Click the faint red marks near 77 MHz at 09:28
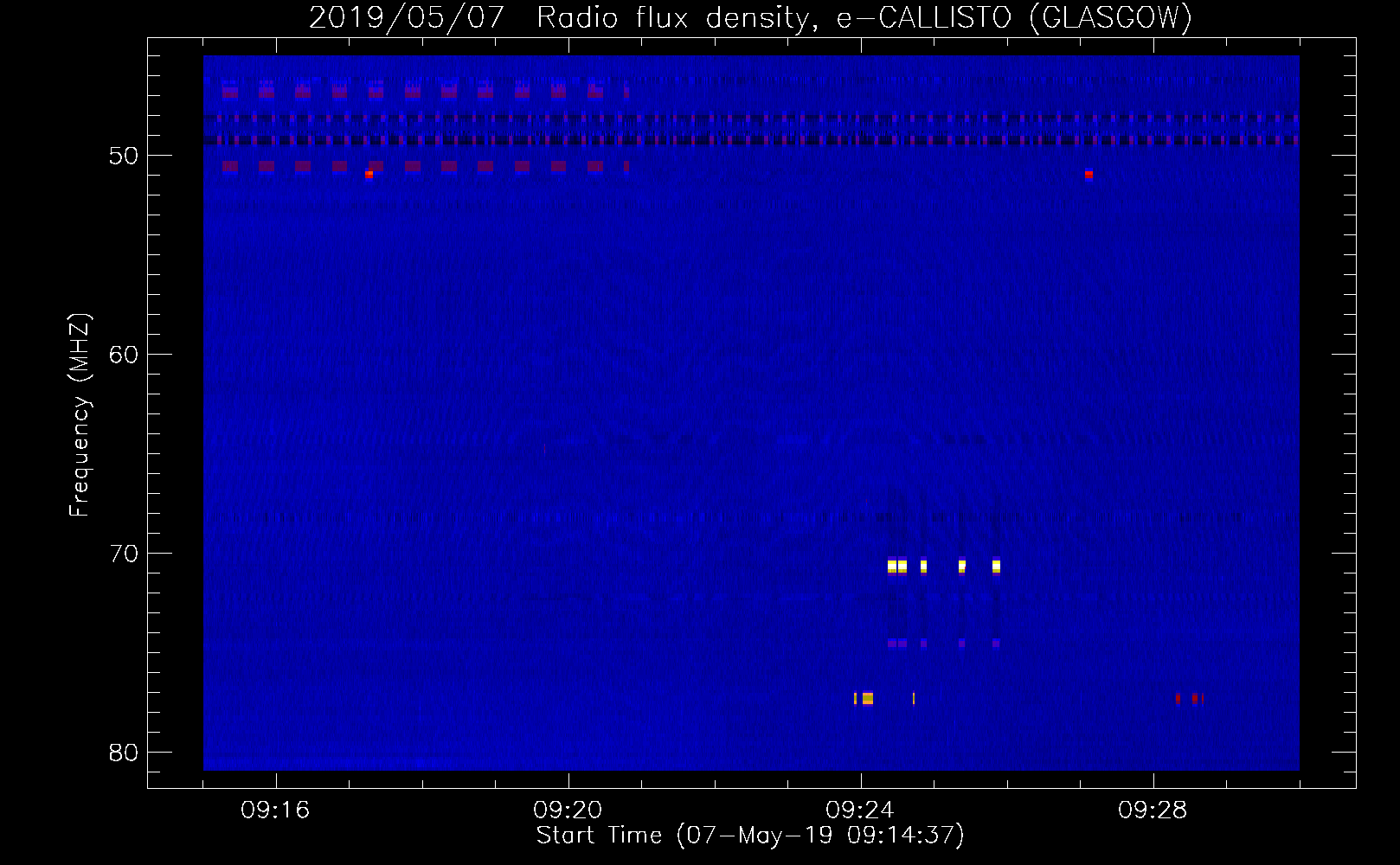 pyautogui.click(x=1190, y=698)
